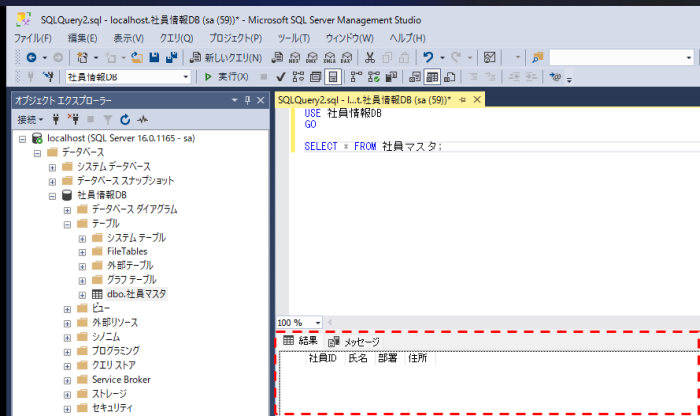Expand the dbo.社員マスタ table node

(82, 295)
